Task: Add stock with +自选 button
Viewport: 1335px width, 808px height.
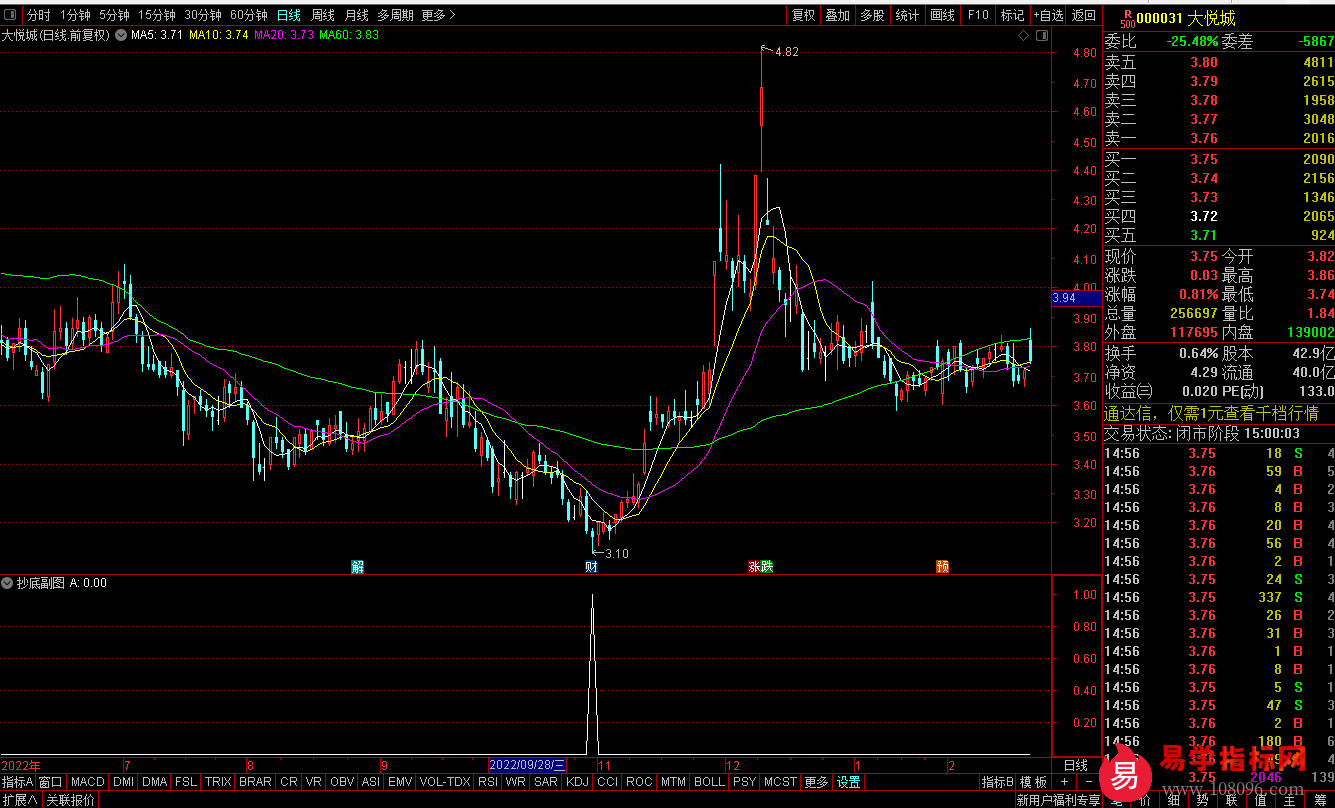Action: pyautogui.click(x=1049, y=15)
